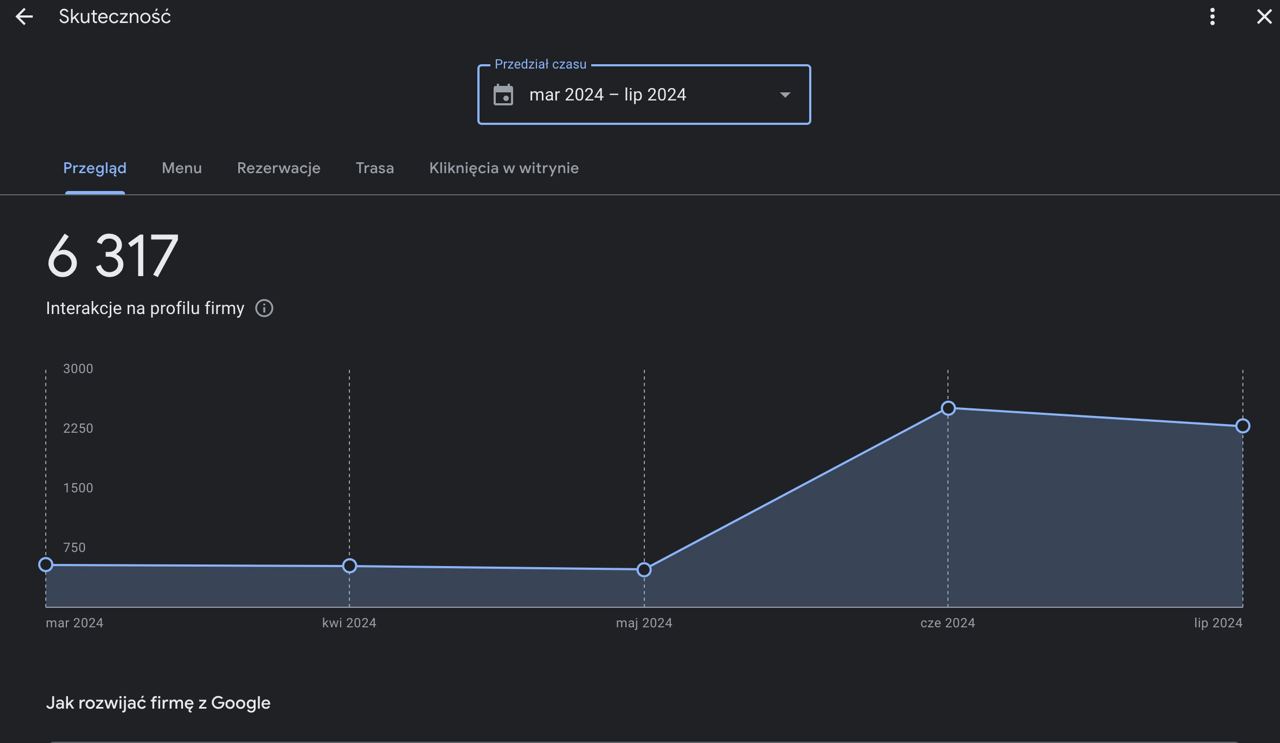The image size is (1280, 743).
Task: Click the 750 y-axis label
Action: [x=75, y=548]
